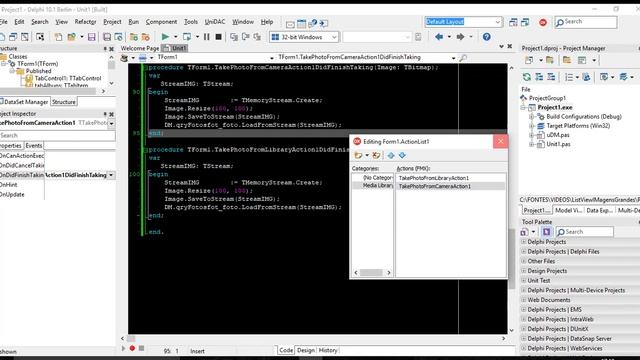Open the 32-bit Windows platform dropdown
This screenshot has height=360, width=640.
(334, 37)
